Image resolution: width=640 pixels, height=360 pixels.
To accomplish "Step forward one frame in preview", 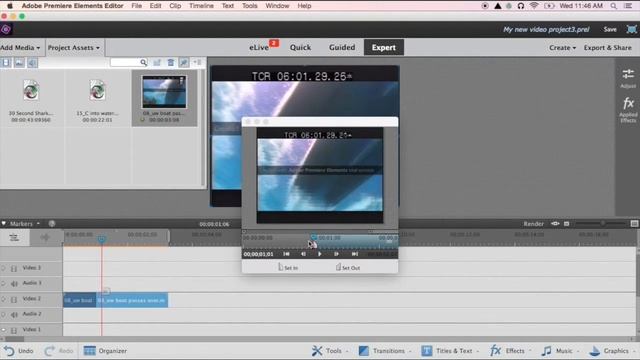I will 336,254.
